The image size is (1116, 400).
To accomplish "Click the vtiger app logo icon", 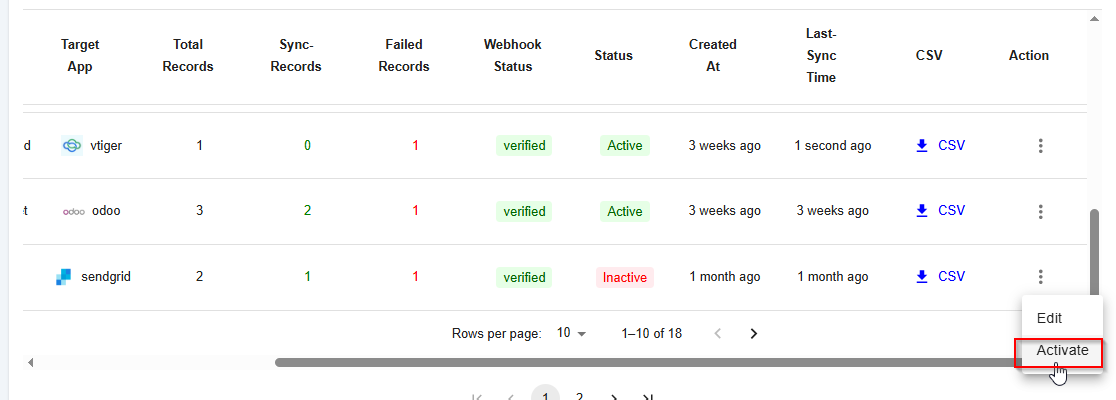I will coord(72,146).
